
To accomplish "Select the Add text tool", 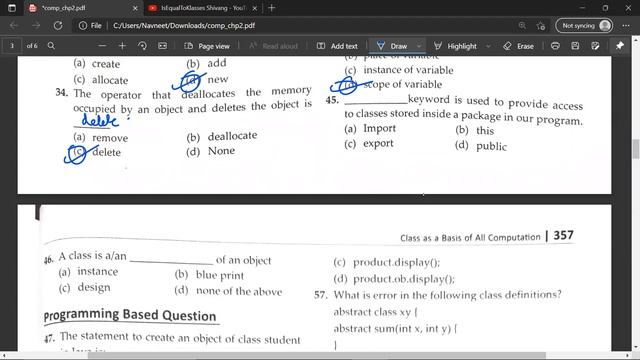I will coord(337,46).
